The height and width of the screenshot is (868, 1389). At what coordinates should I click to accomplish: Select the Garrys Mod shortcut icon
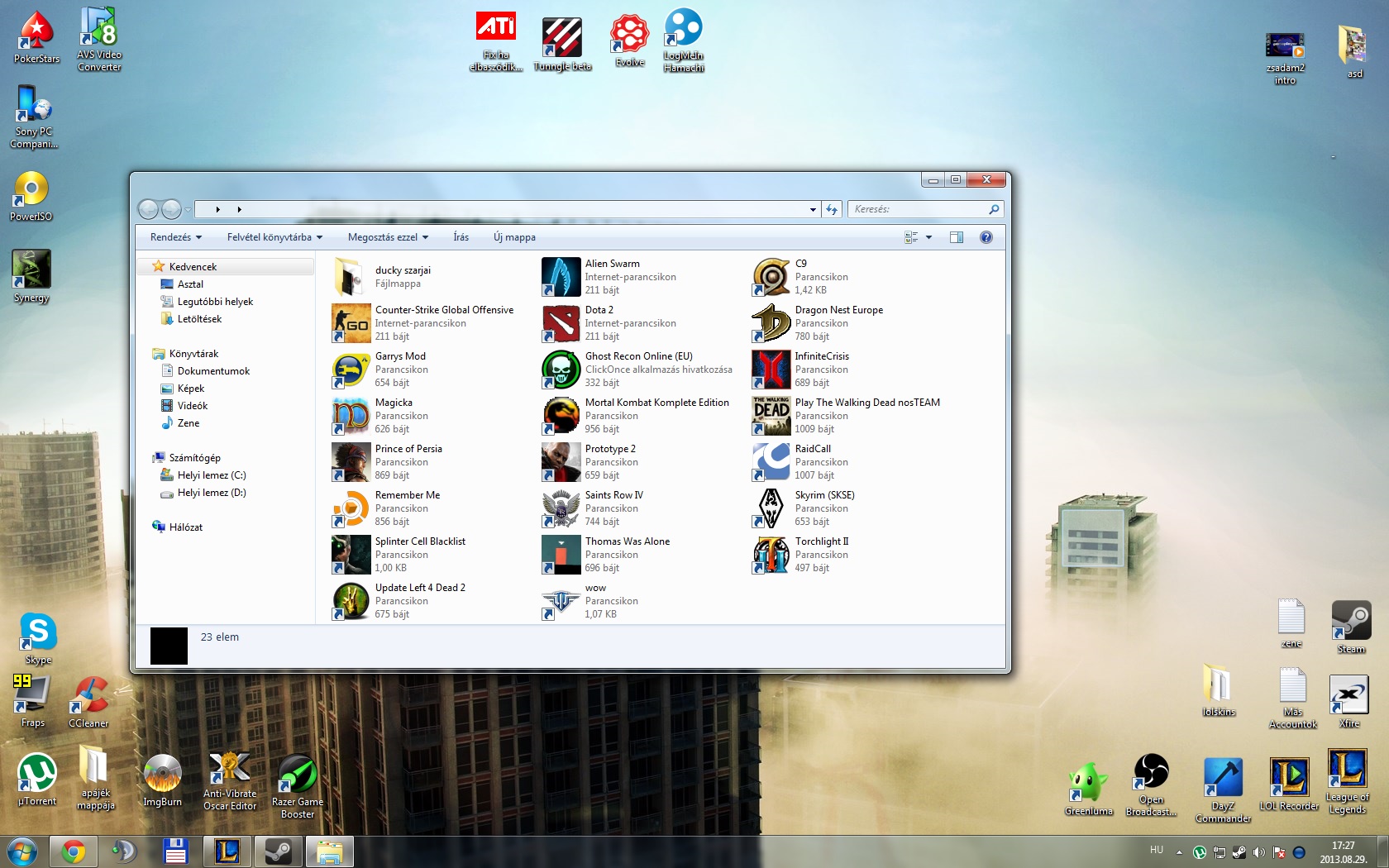351,370
